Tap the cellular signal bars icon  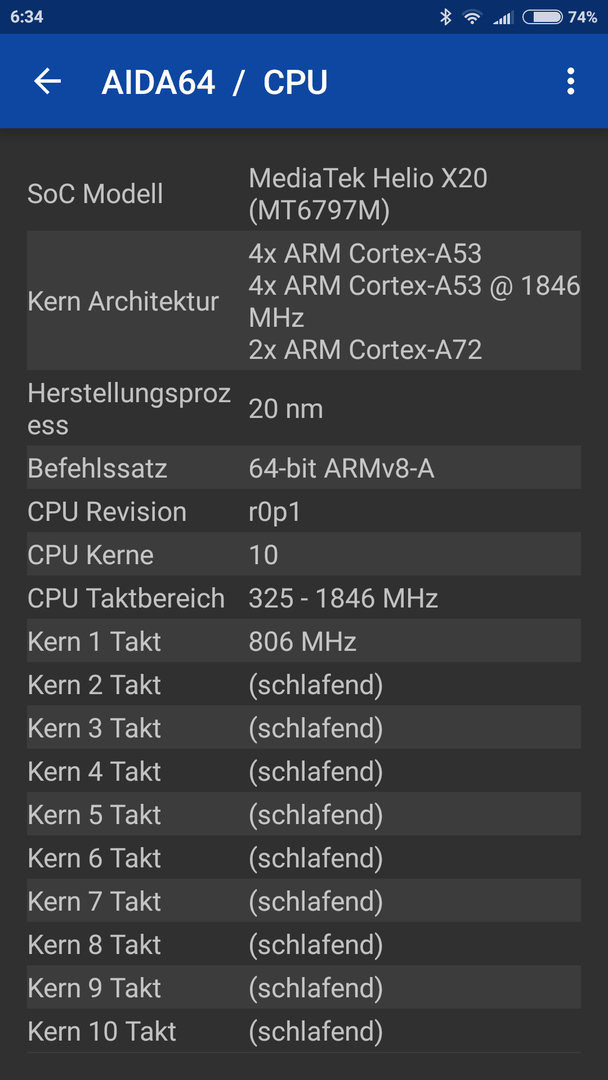coord(503,18)
